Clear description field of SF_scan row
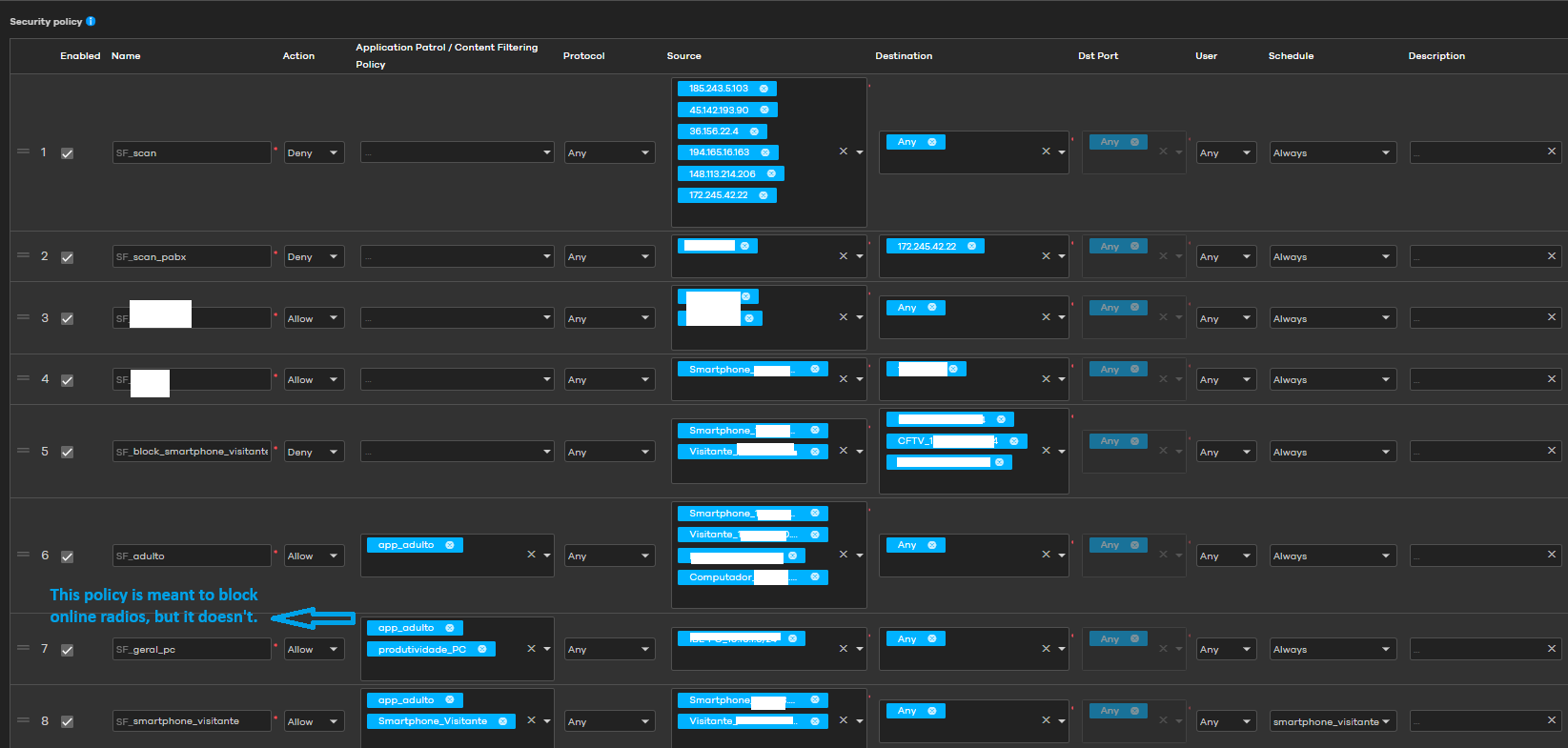 [x=1552, y=152]
